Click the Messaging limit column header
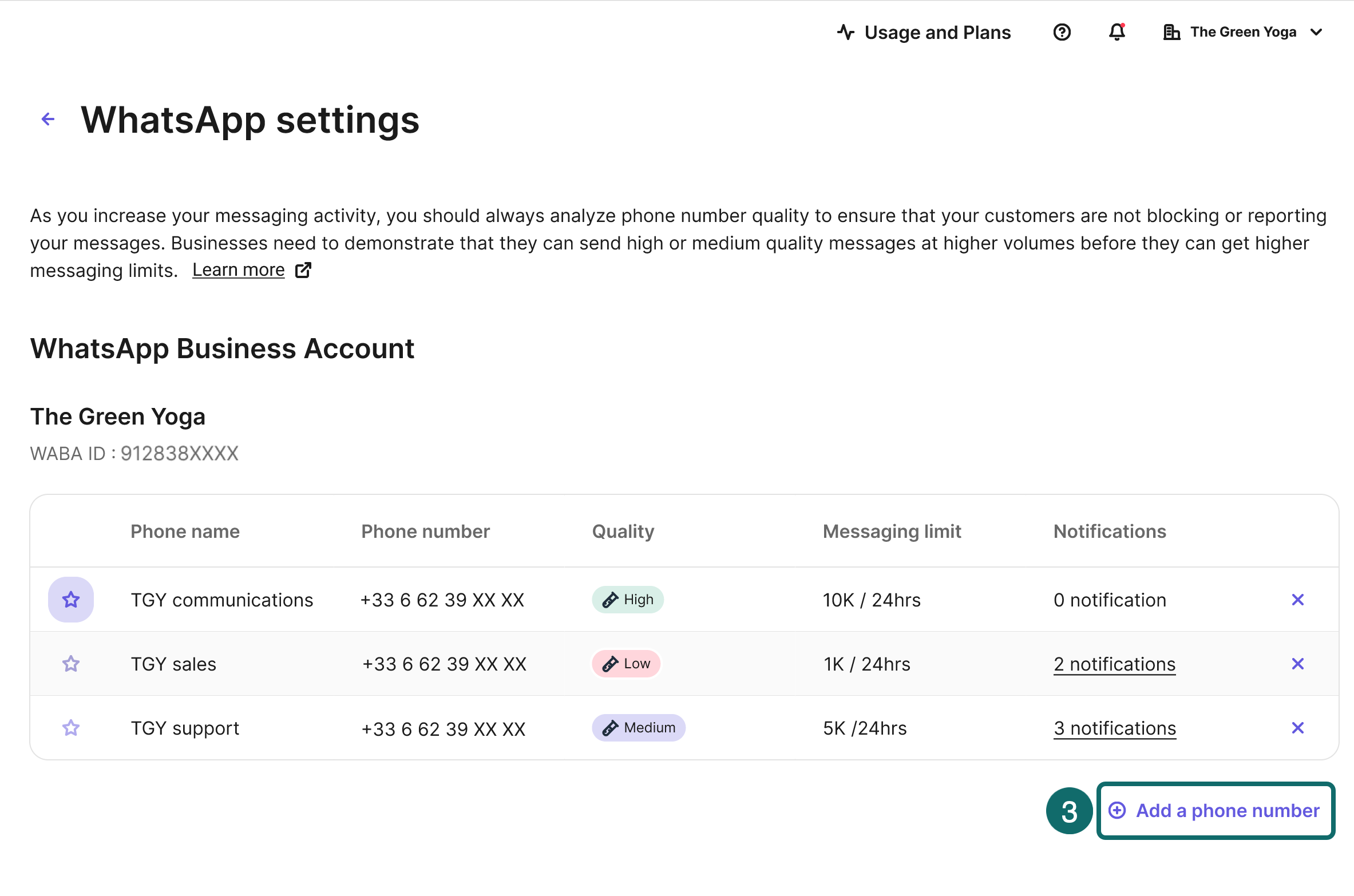The height and width of the screenshot is (896, 1354). (x=892, y=532)
